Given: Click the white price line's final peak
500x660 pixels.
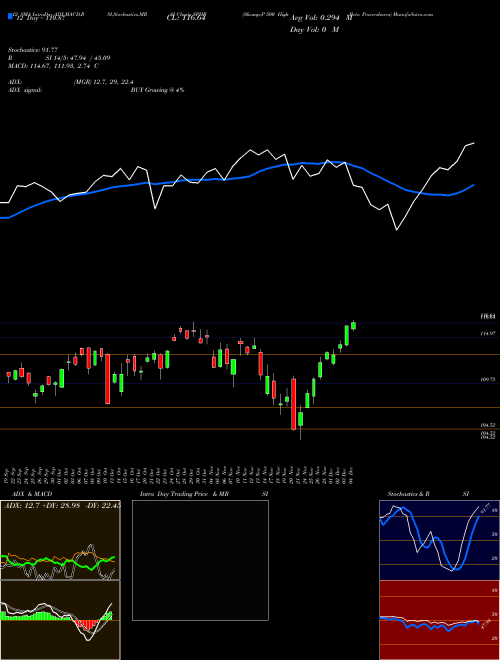Looking at the screenshot, I should pyautogui.click(x=474, y=143).
